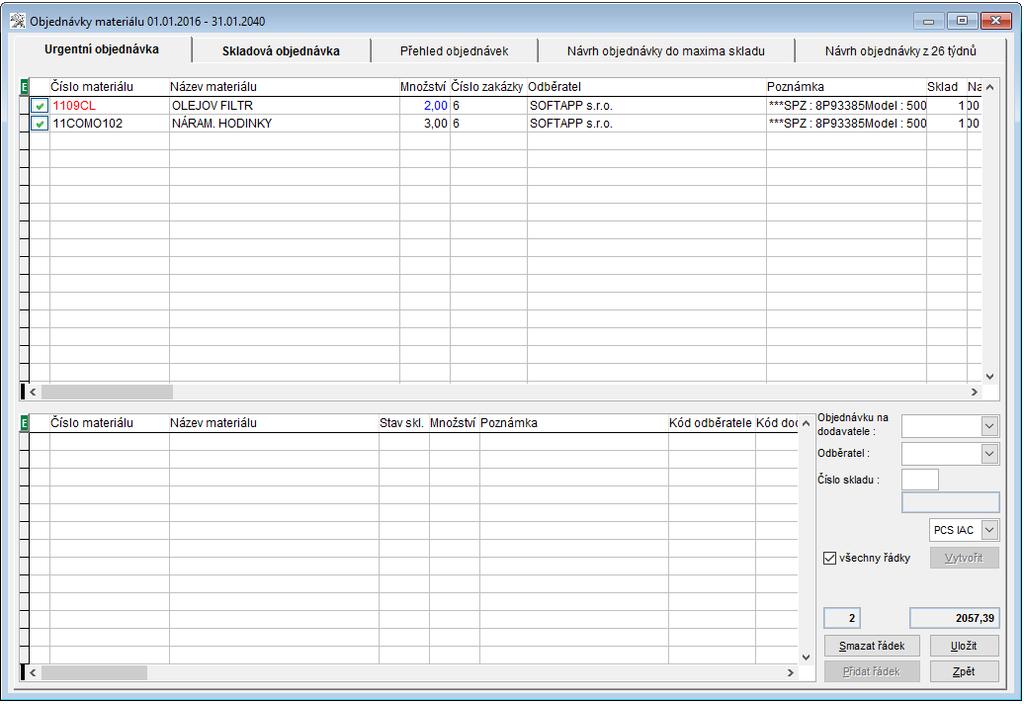1024x704 pixels.
Task: Open the 'Odběratel' dropdown on the right
Action: 989,453
